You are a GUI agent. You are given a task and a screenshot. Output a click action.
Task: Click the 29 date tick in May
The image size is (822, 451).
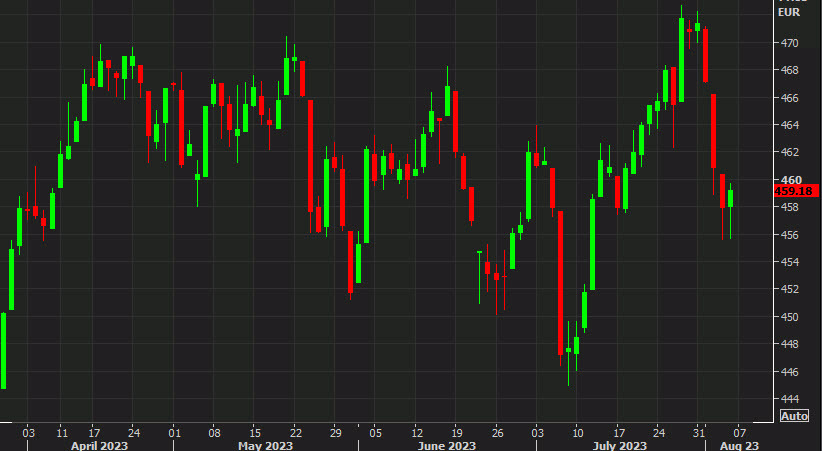tap(336, 433)
